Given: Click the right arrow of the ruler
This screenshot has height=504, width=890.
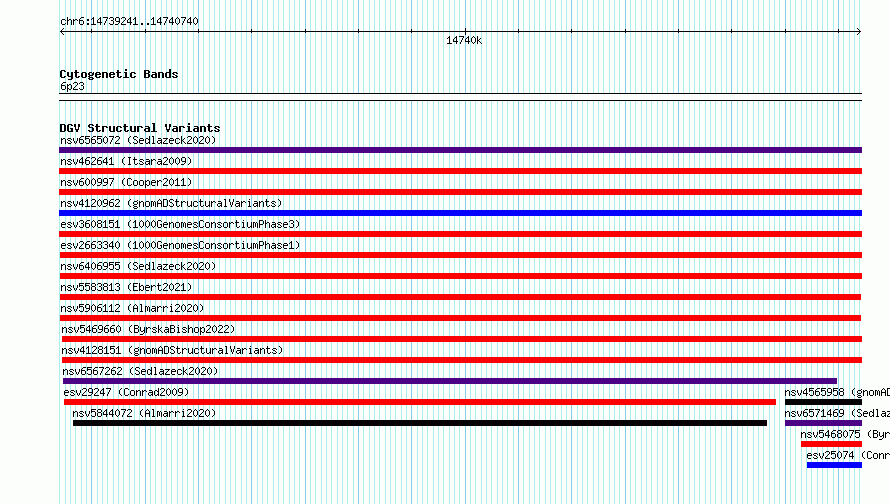Looking at the screenshot, I should [859, 32].
